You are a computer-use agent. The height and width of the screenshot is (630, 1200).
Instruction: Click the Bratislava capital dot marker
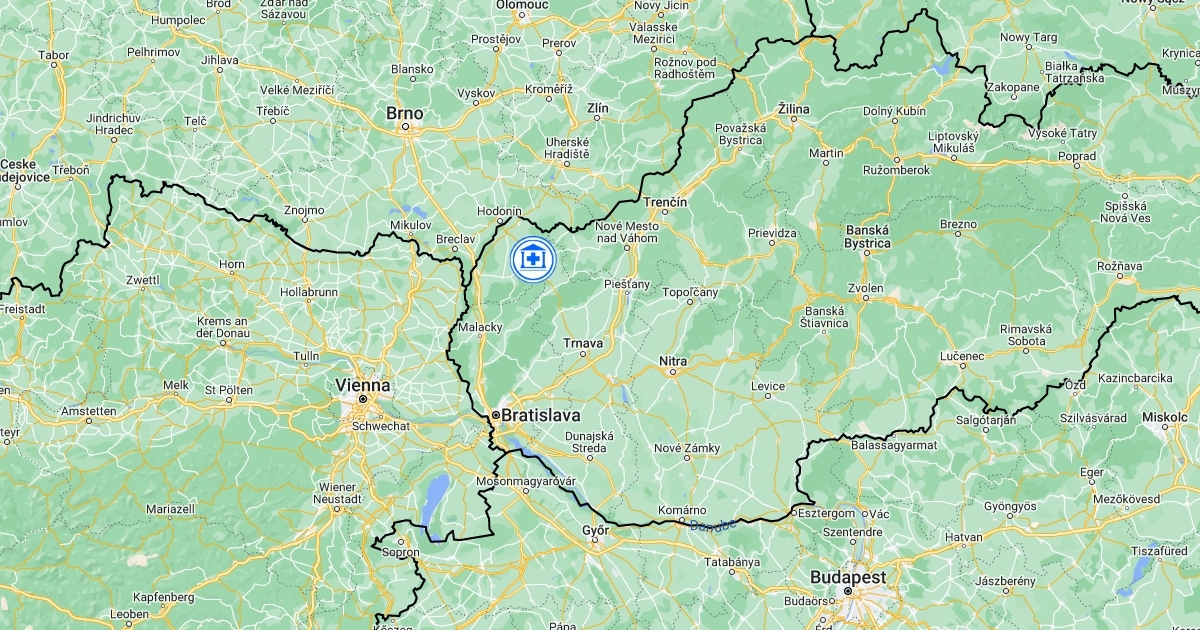point(495,414)
